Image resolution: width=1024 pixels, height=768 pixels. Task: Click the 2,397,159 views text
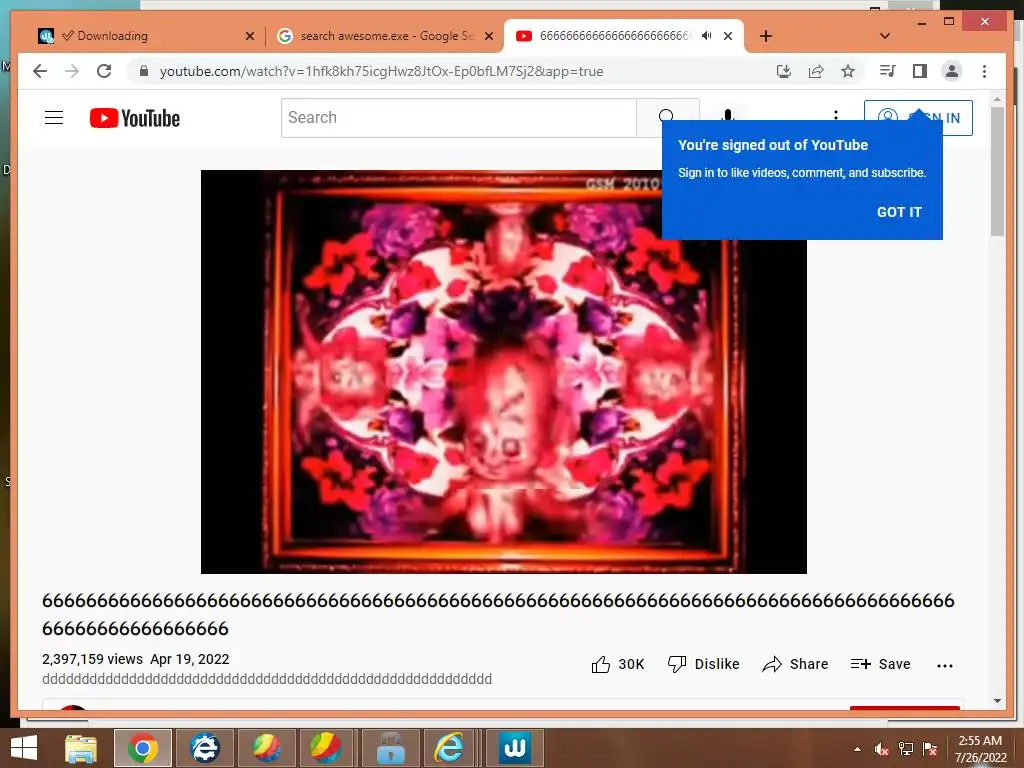pyautogui.click(x=92, y=659)
